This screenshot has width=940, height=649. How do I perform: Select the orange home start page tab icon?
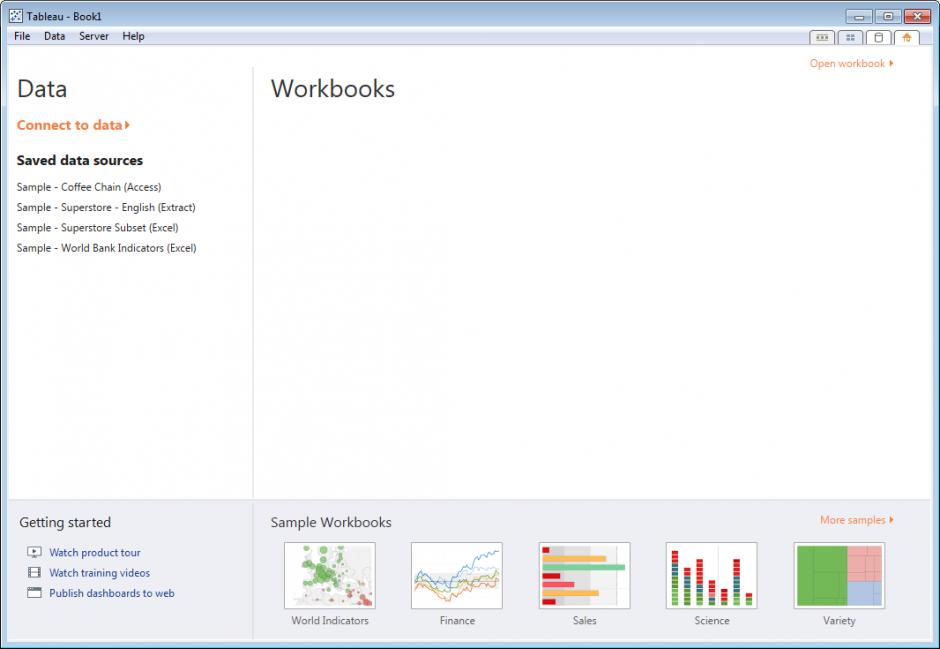906,37
